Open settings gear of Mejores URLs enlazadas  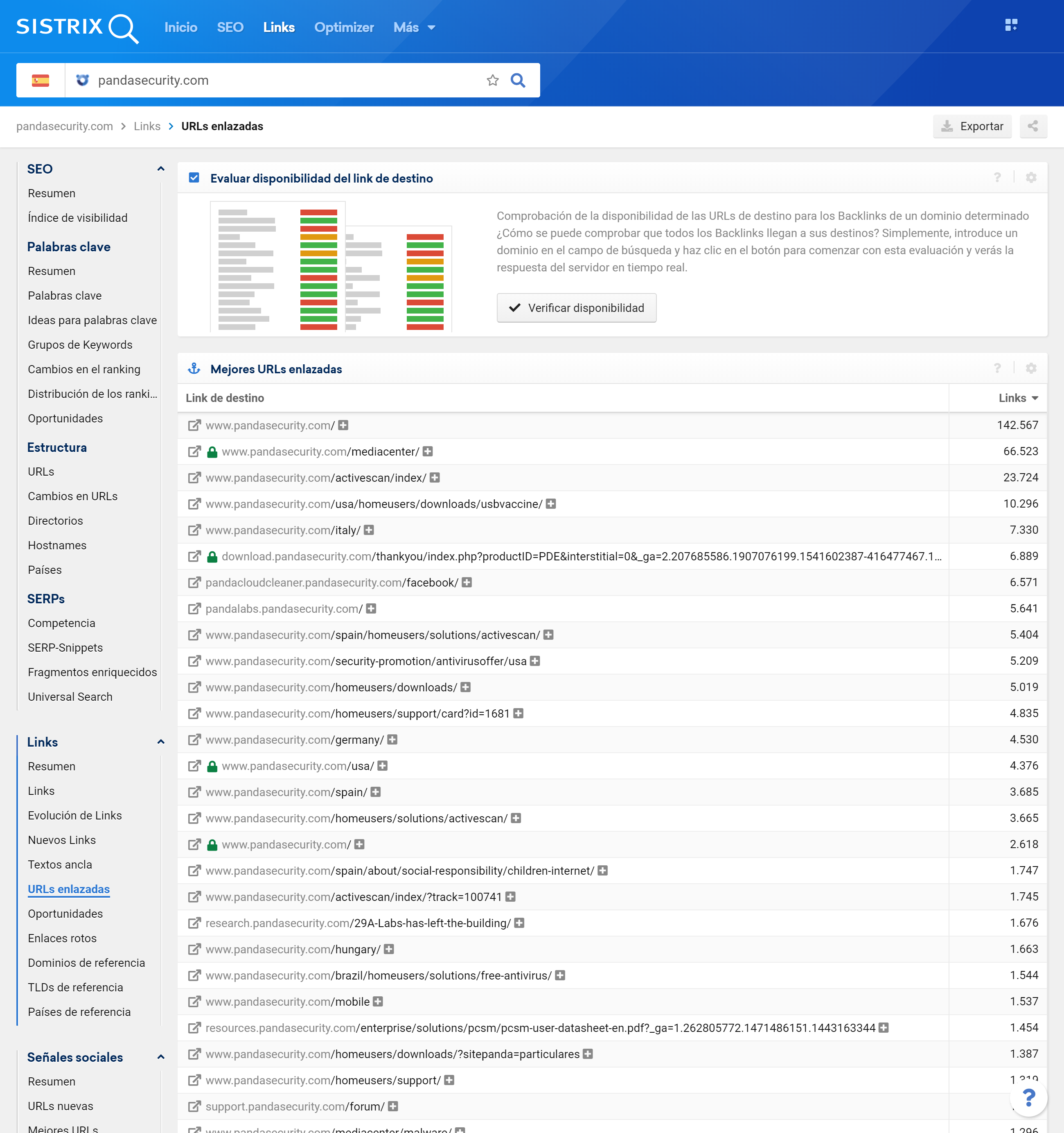pyautogui.click(x=1031, y=368)
